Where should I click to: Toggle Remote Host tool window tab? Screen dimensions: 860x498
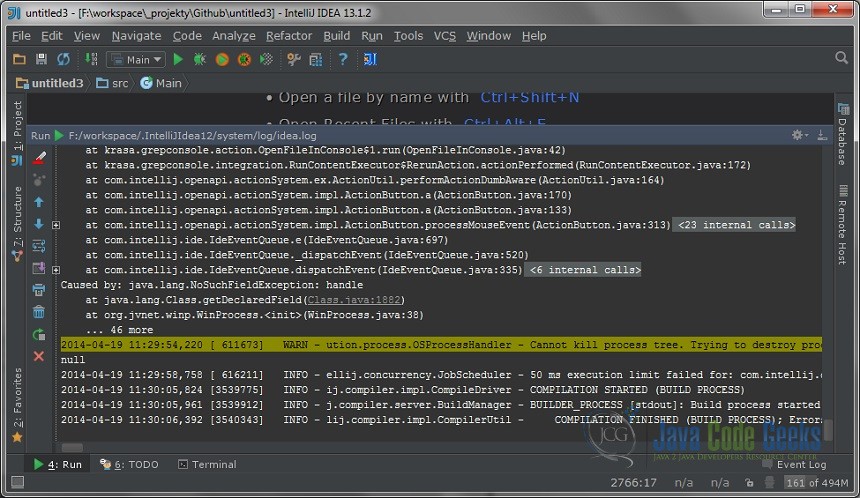coord(842,225)
